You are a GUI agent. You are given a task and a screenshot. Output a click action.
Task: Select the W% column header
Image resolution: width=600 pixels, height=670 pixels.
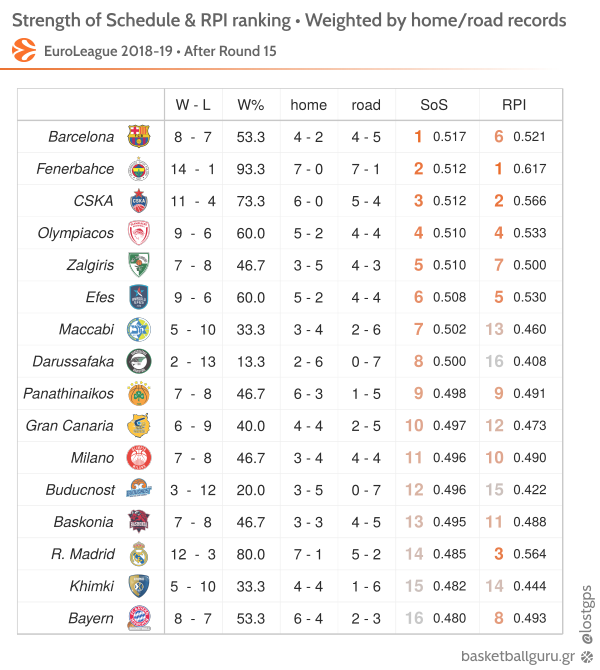[251, 105]
